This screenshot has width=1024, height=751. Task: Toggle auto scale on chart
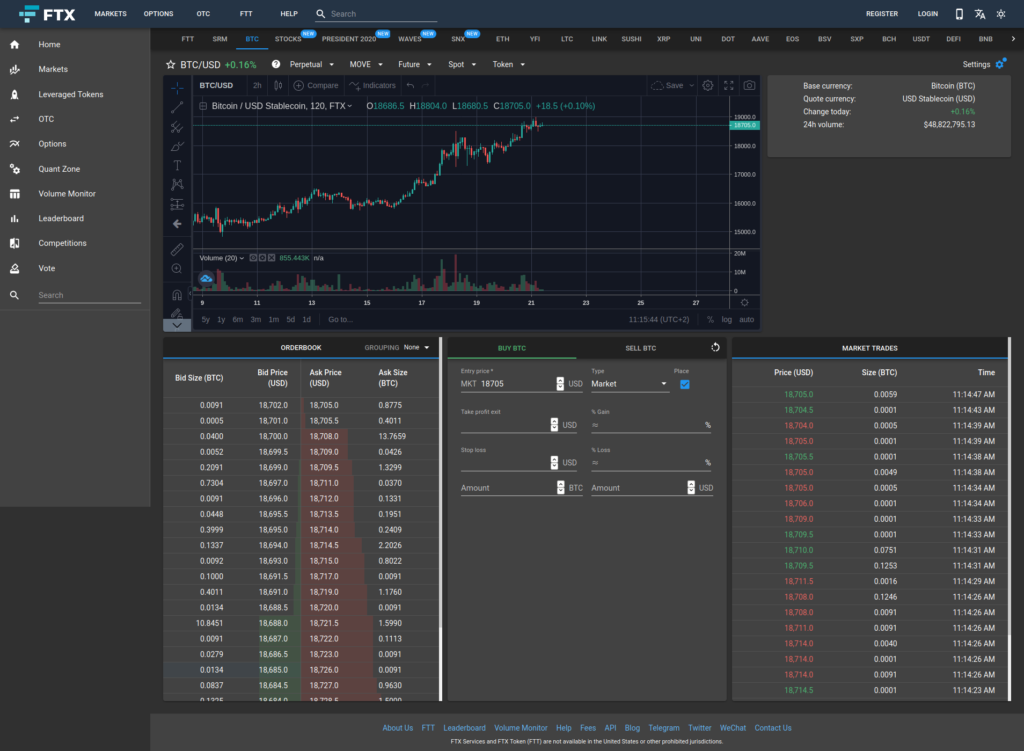(x=746, y=319)
